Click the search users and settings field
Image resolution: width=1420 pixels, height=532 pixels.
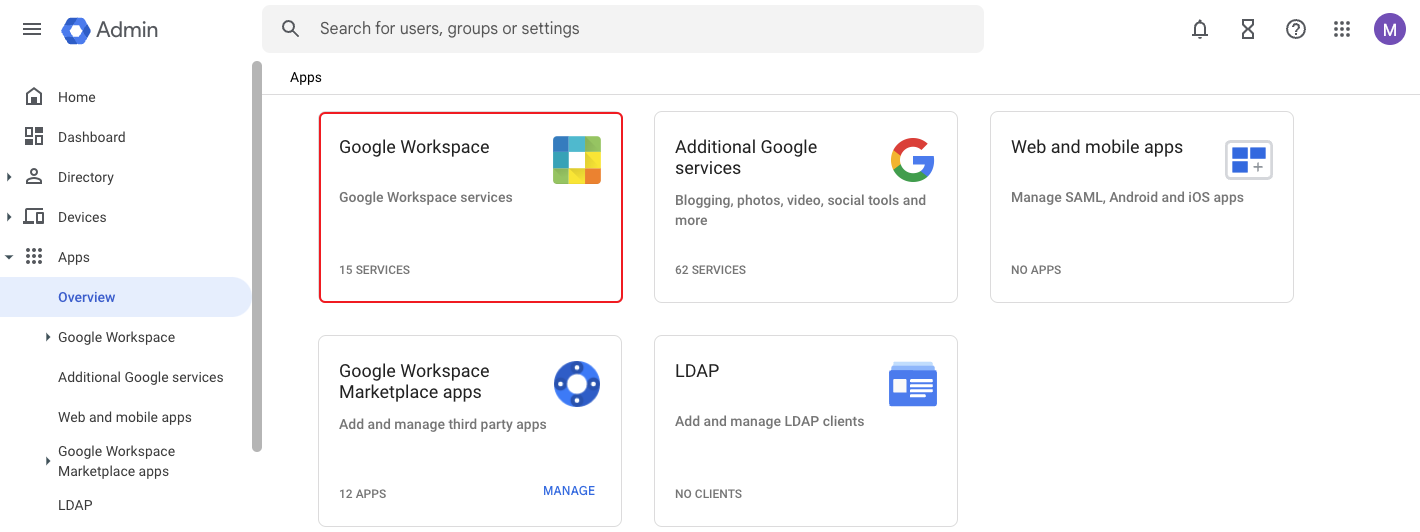pos(622,29)
